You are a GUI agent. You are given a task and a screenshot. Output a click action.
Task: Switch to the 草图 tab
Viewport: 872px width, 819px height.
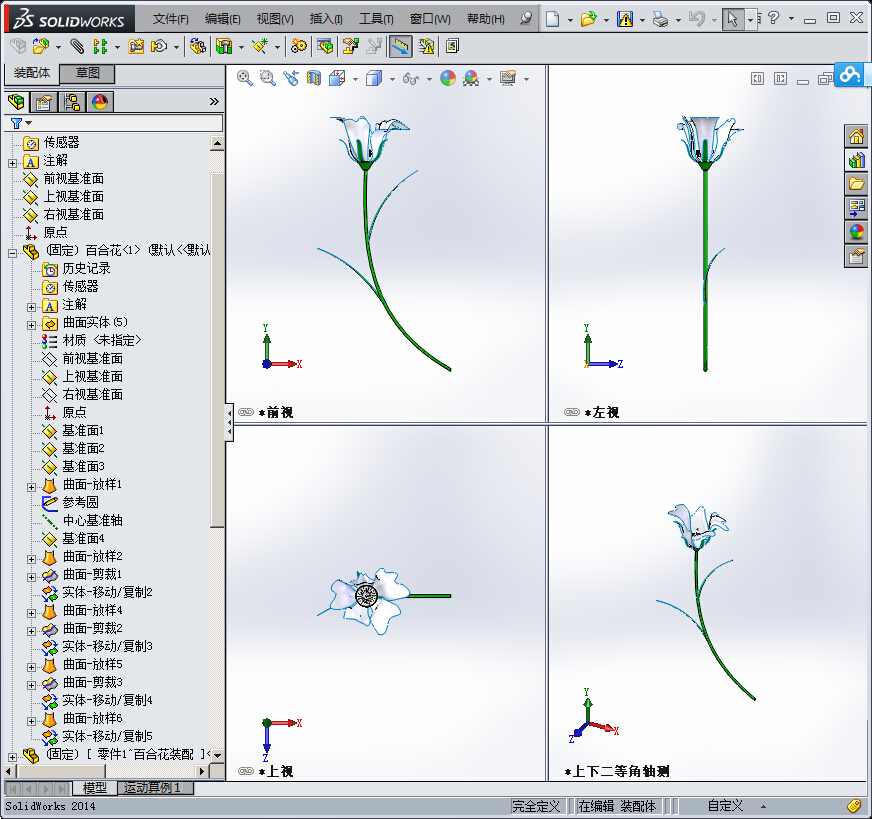87,73
